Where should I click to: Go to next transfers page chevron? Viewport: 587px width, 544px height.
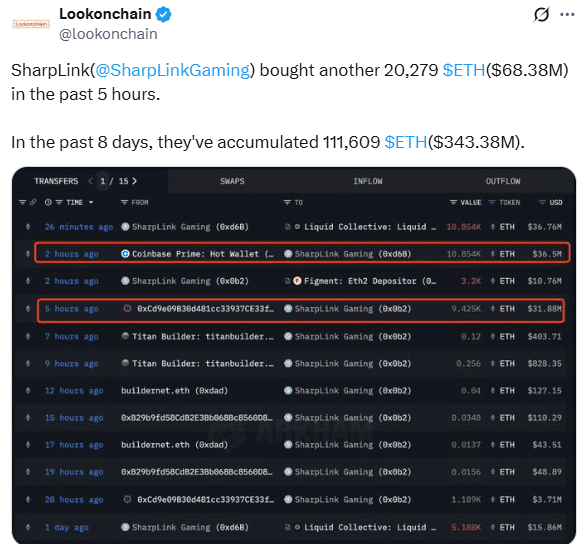click(135, 181)
